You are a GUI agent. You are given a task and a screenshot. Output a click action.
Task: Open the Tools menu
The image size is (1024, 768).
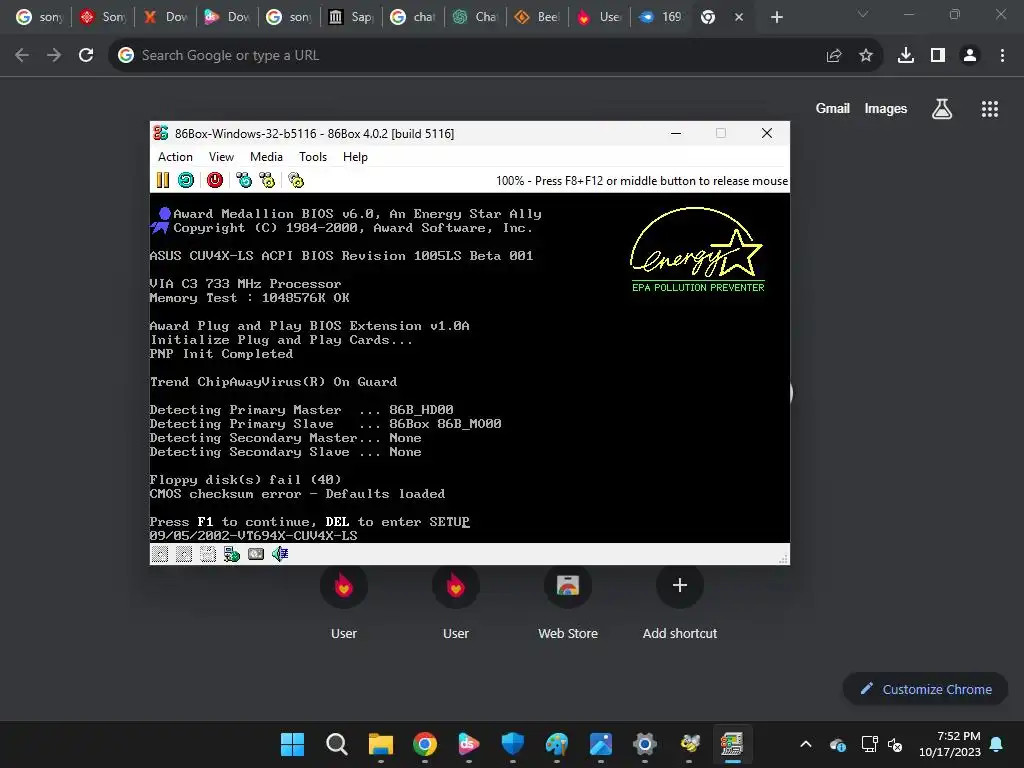point(313,157)
